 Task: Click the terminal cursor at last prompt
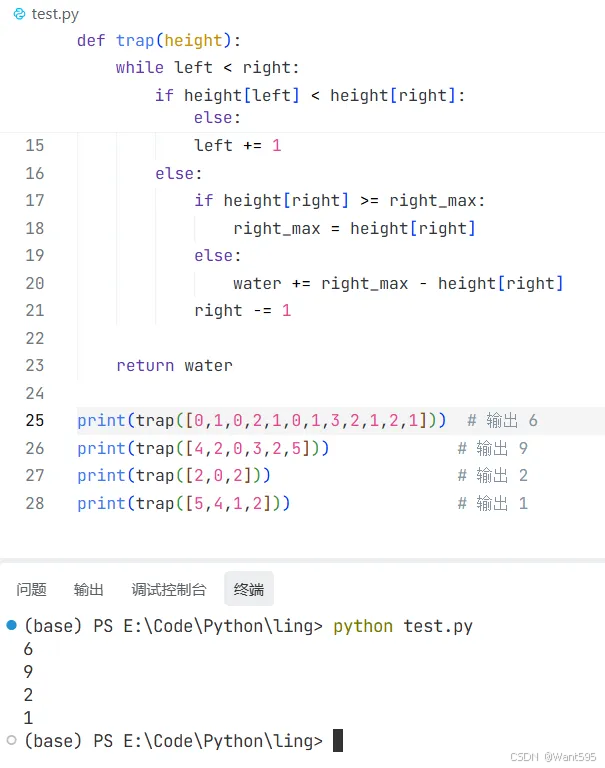(x=338, y=740)
